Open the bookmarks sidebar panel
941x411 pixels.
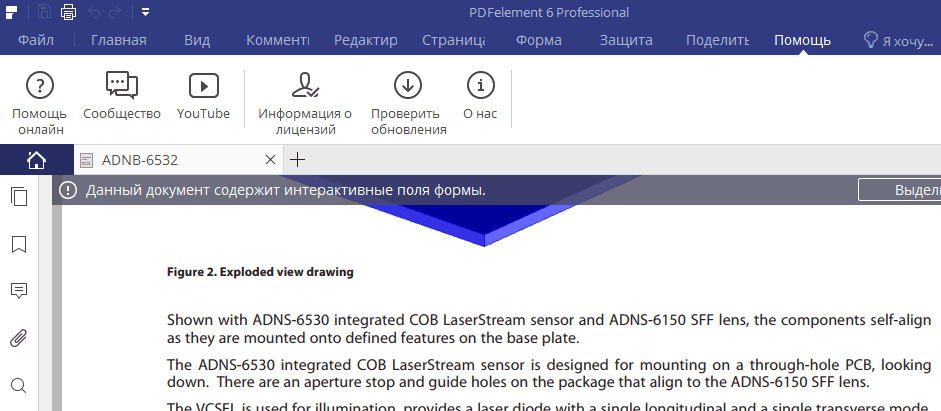[18, 244]
